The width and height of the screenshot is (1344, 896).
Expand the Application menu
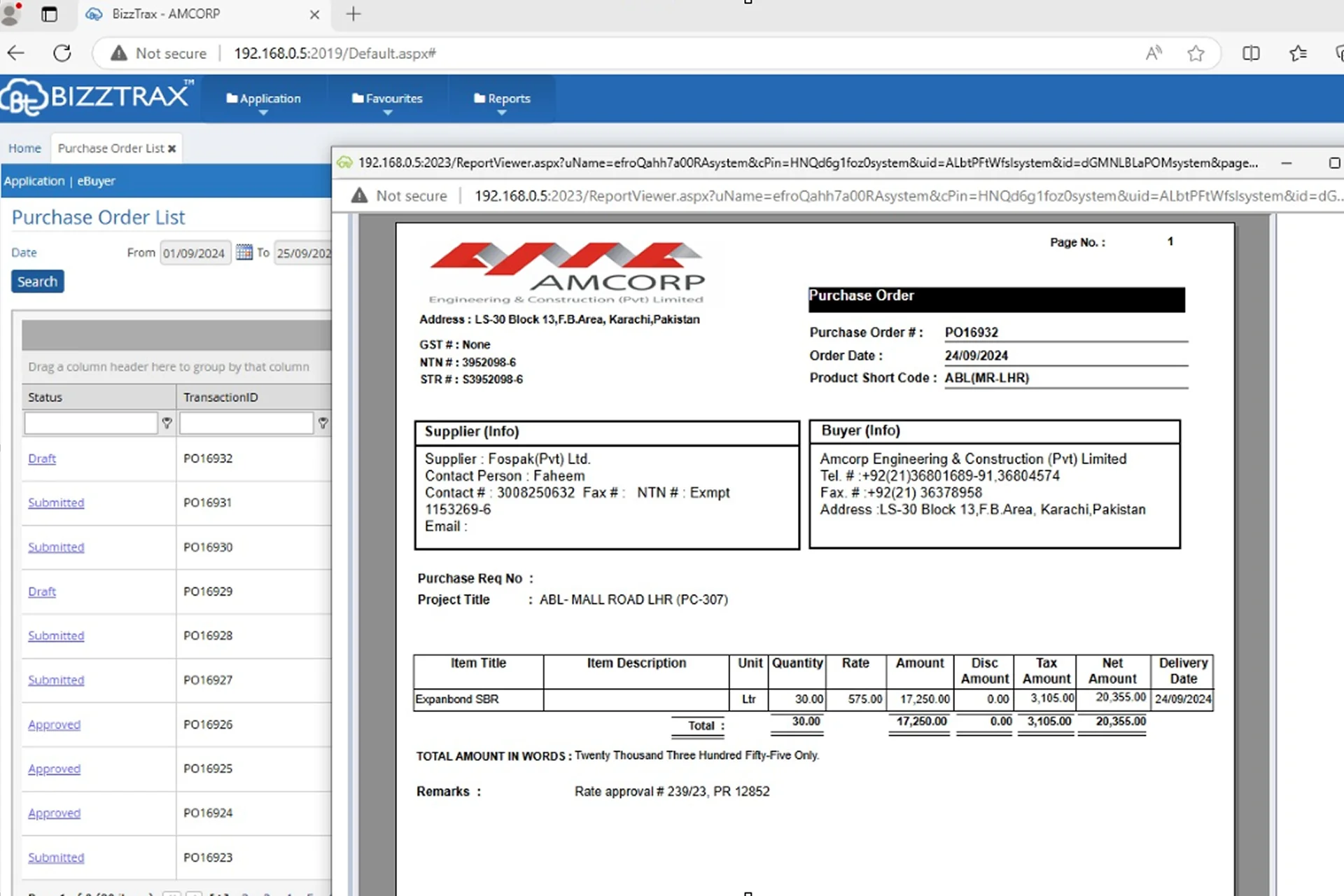tap(263, 99)
